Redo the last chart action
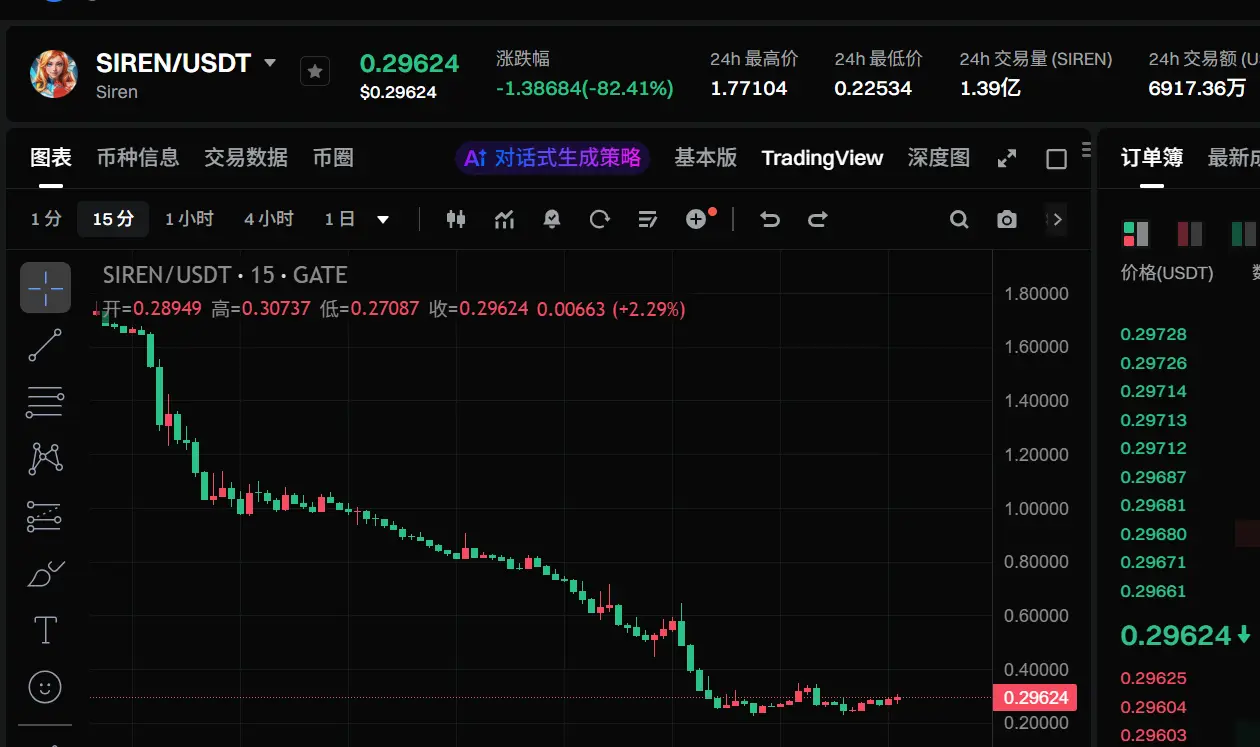Screen dimensions: 1260x747 818,219
